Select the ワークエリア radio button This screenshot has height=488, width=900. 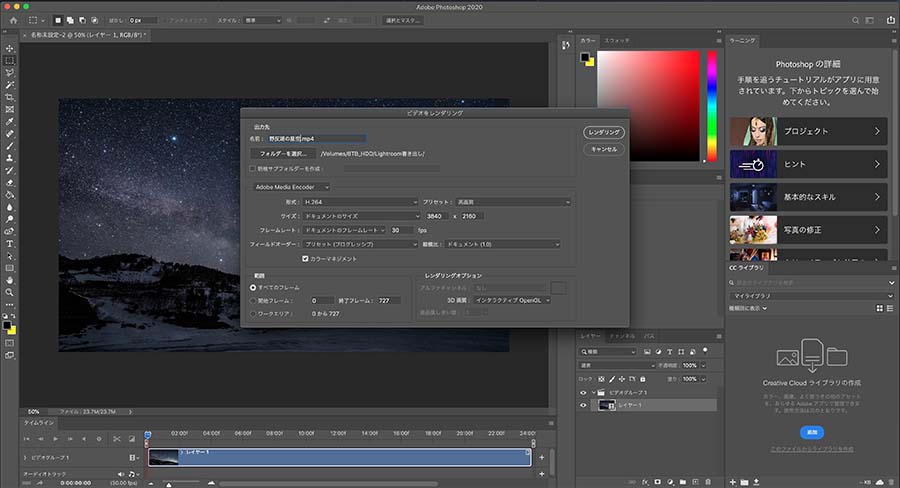coord(253,313)
